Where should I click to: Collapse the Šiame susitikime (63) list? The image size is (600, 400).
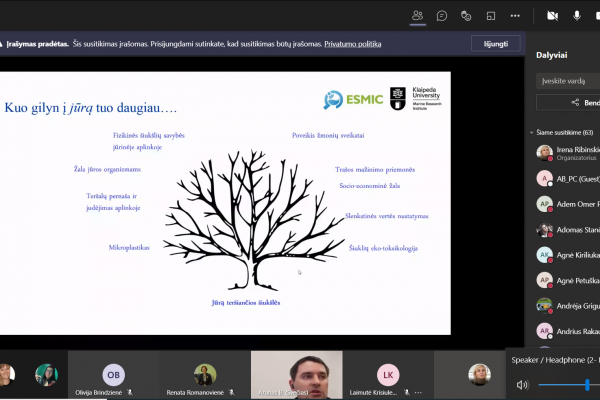tap(532, 132)
